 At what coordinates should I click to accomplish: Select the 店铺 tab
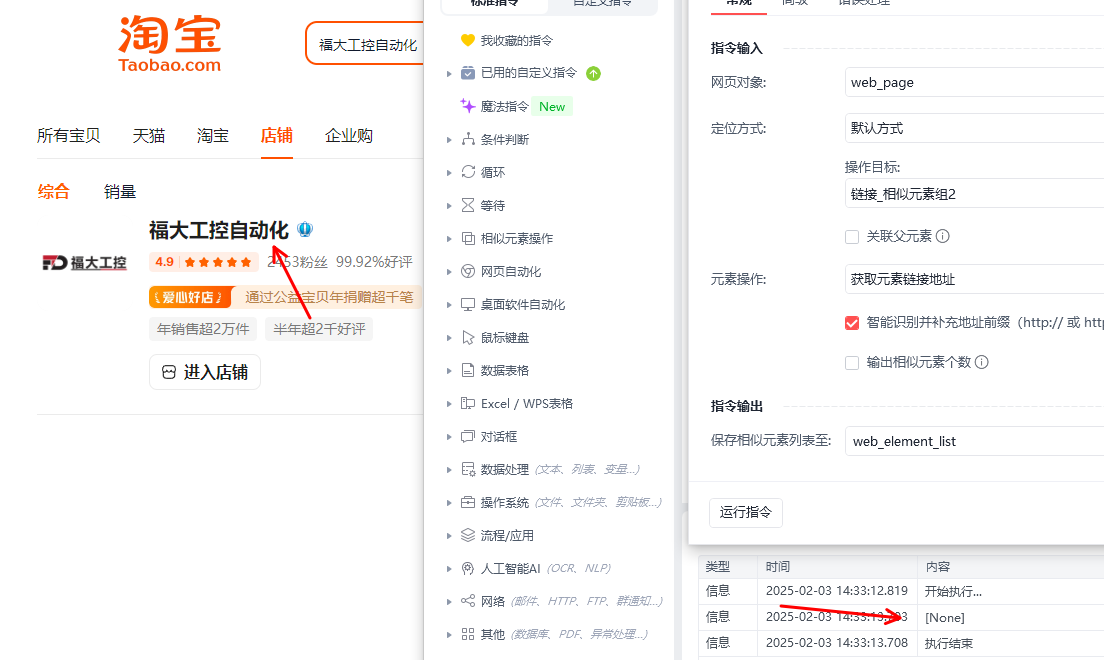point(277,135)
